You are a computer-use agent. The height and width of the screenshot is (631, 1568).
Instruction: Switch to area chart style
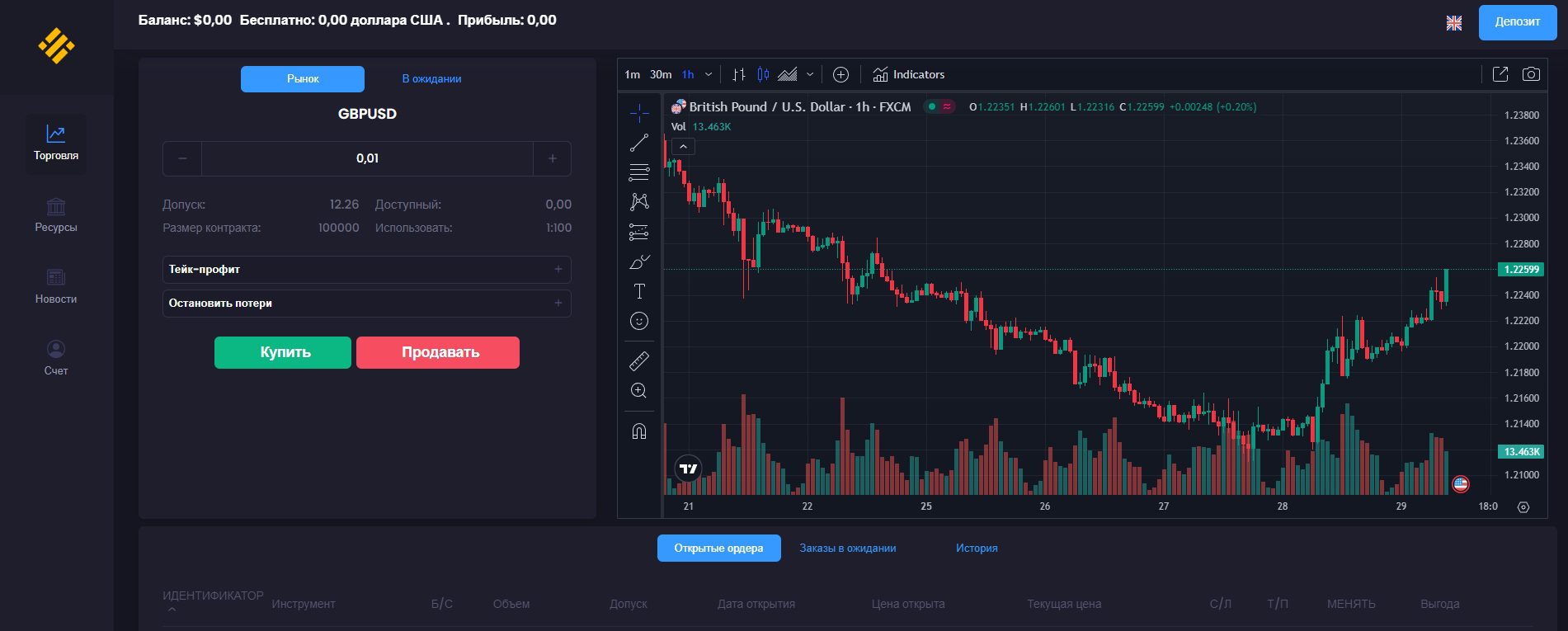(x=788, y=74)
